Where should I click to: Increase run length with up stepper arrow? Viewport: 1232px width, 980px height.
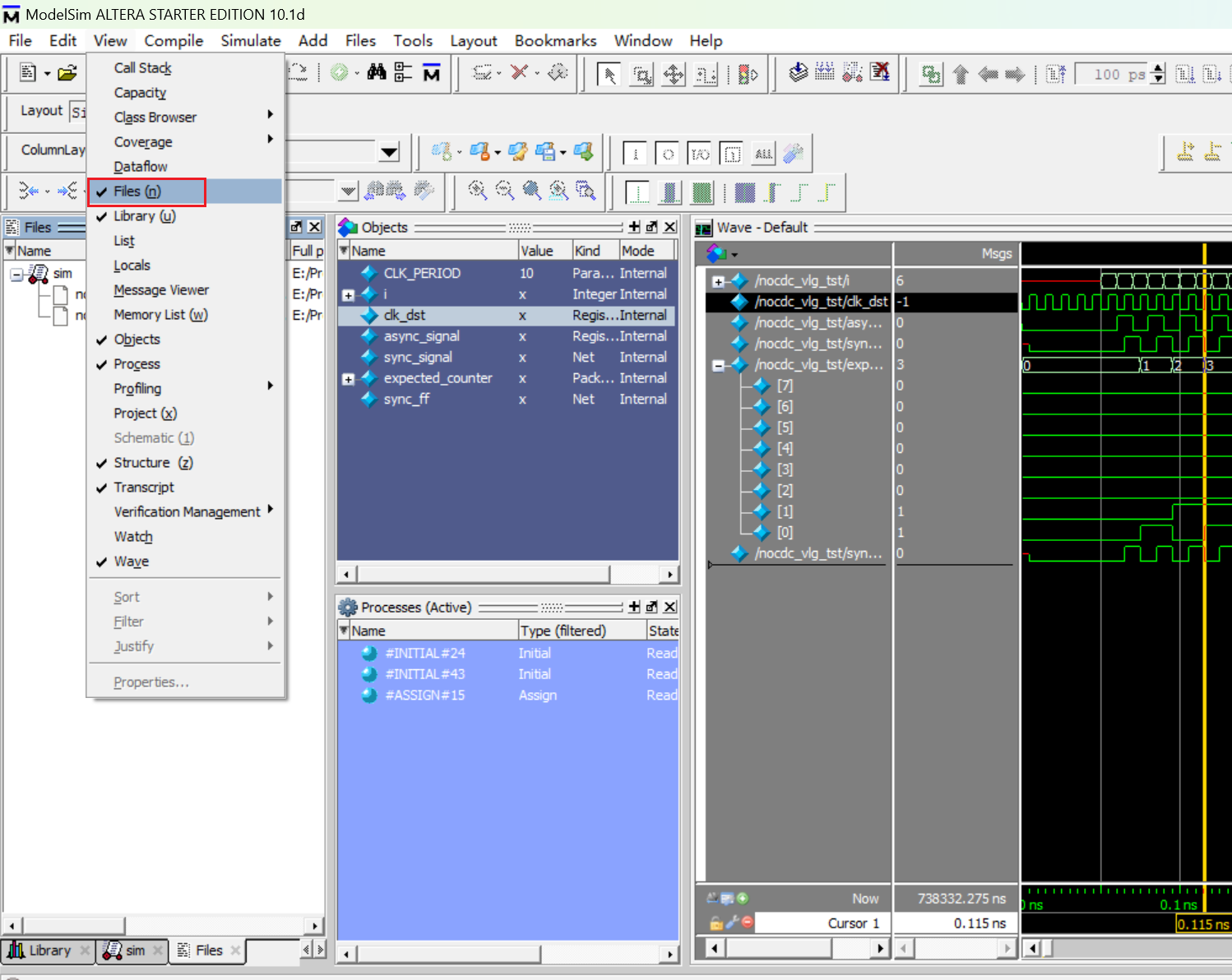(x=1159, y=69)
